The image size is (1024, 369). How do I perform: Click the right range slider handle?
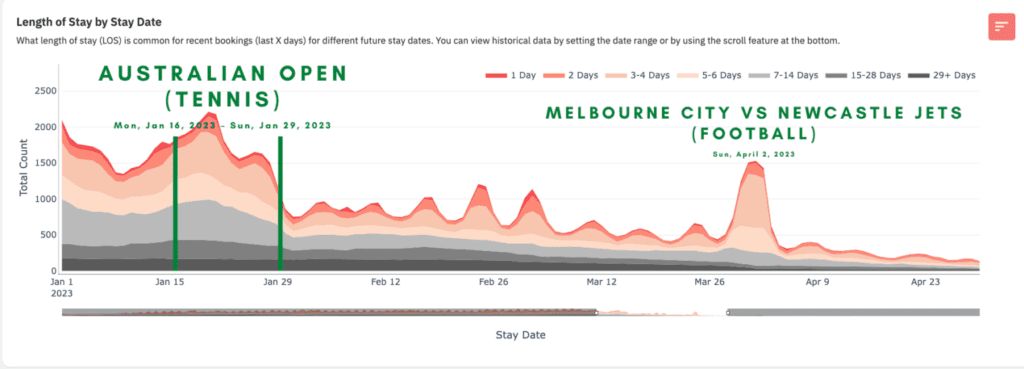[x=728, y=313]
